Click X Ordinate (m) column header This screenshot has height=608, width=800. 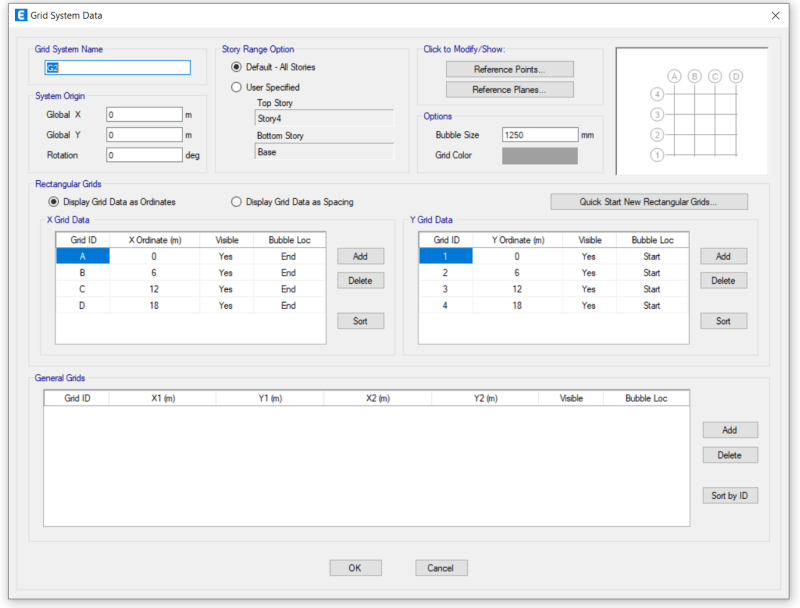155,240
